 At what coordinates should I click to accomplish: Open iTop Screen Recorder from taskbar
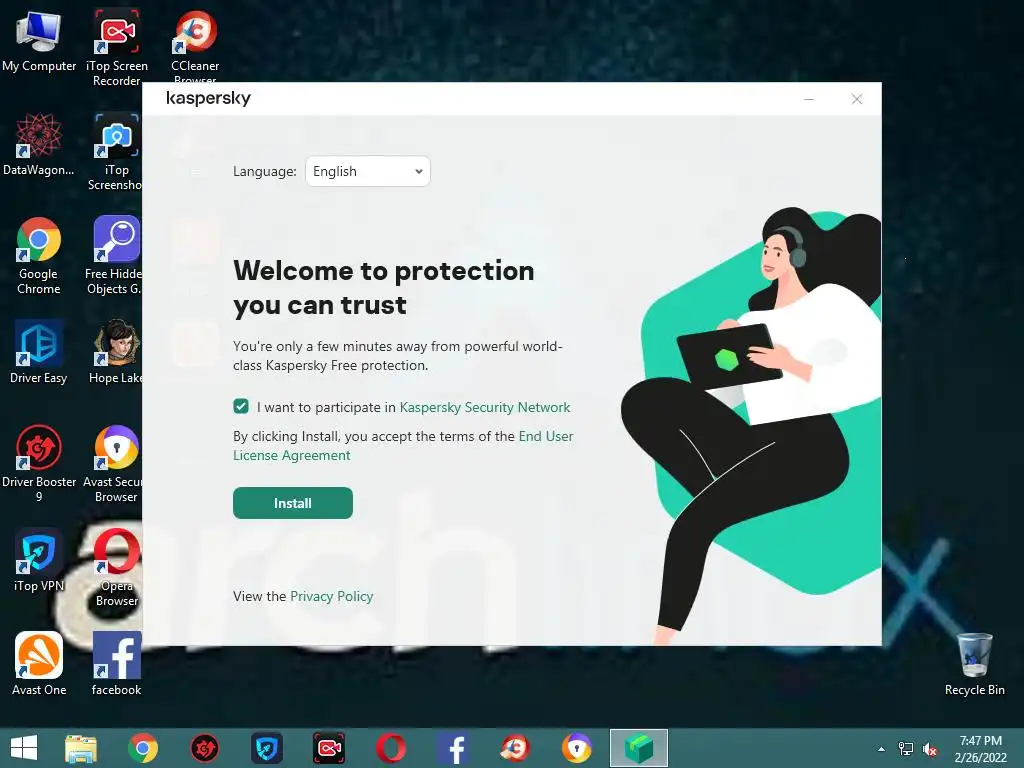pos(328,748)
